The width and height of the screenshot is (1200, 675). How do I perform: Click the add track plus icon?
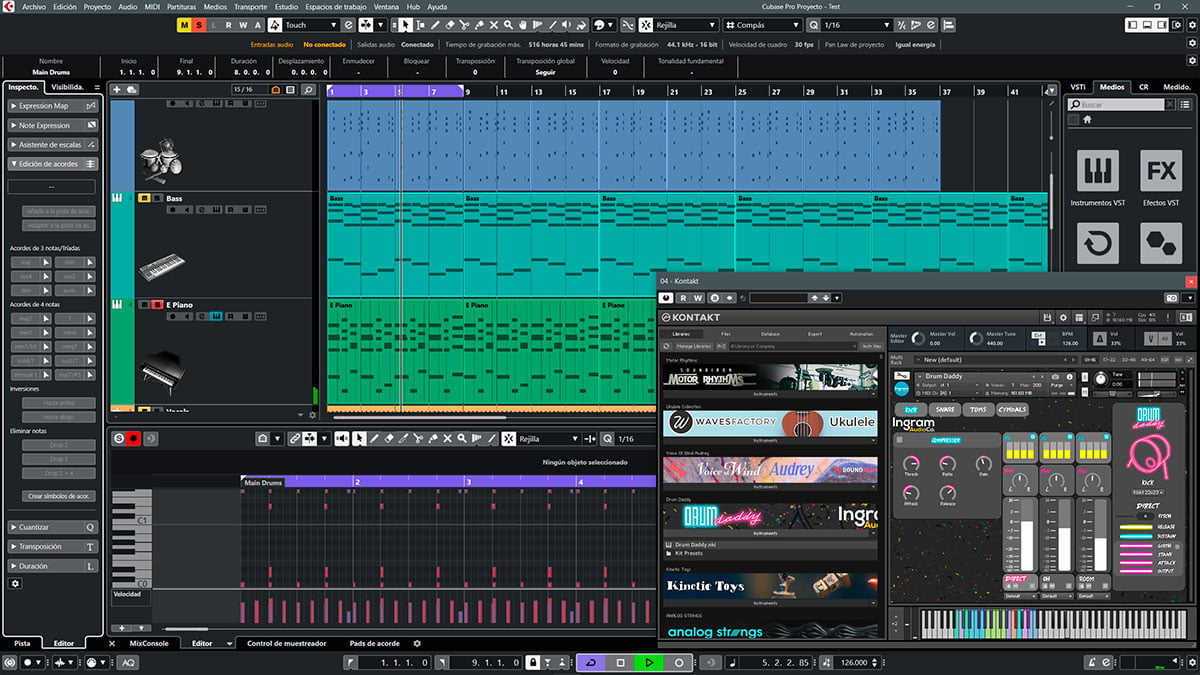pyautogui.click(x=117, y=90)
